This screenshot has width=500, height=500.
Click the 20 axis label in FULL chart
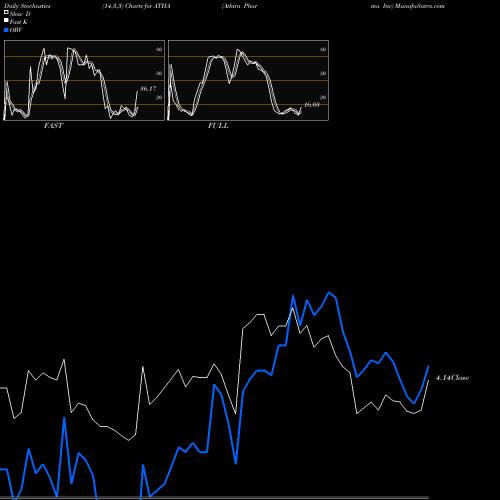(323, 97)
